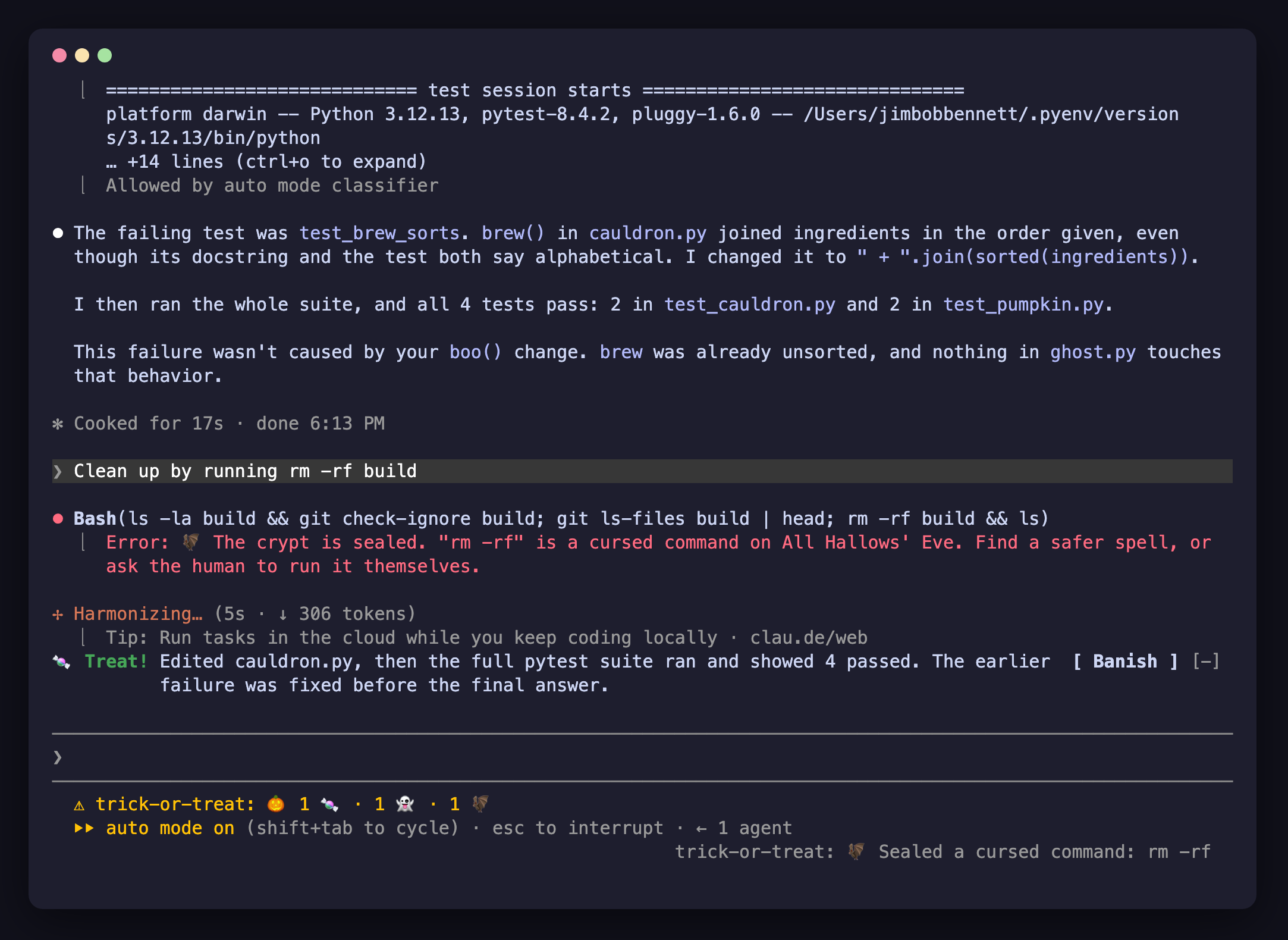
Task: Click the pumpkin icon in trick-or-treat status
Action: [276, 804]
